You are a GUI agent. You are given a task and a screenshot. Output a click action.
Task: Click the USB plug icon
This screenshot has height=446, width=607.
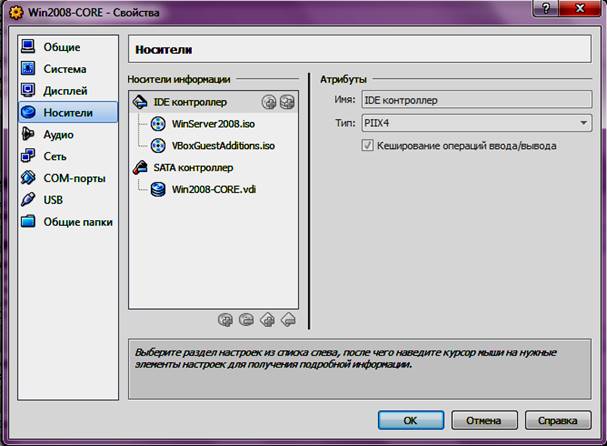point(28,199)
